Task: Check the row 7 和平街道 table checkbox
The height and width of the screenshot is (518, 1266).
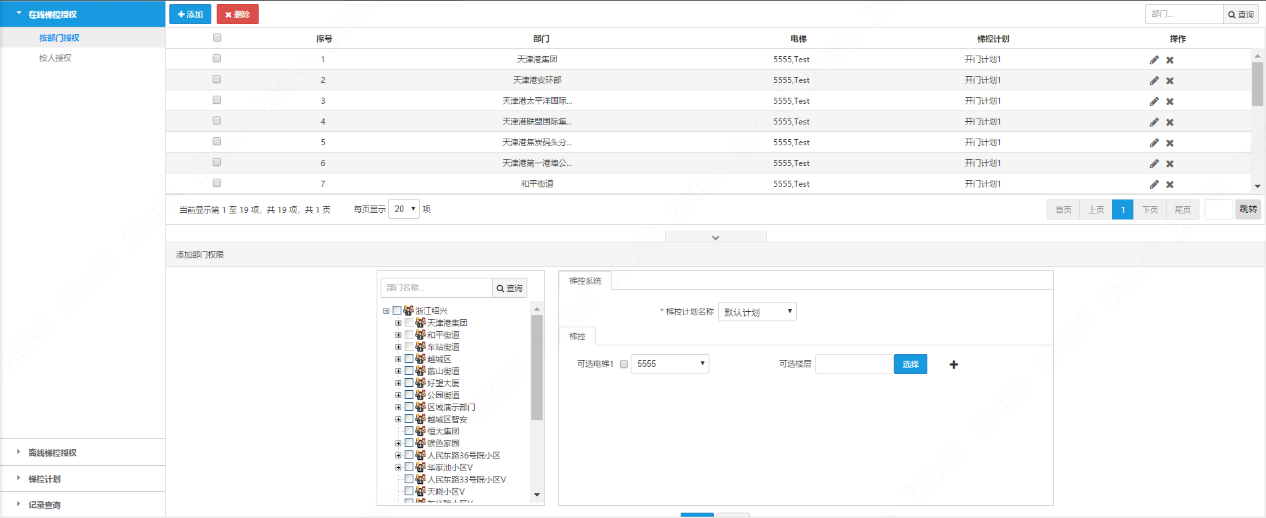Action: 217,183
